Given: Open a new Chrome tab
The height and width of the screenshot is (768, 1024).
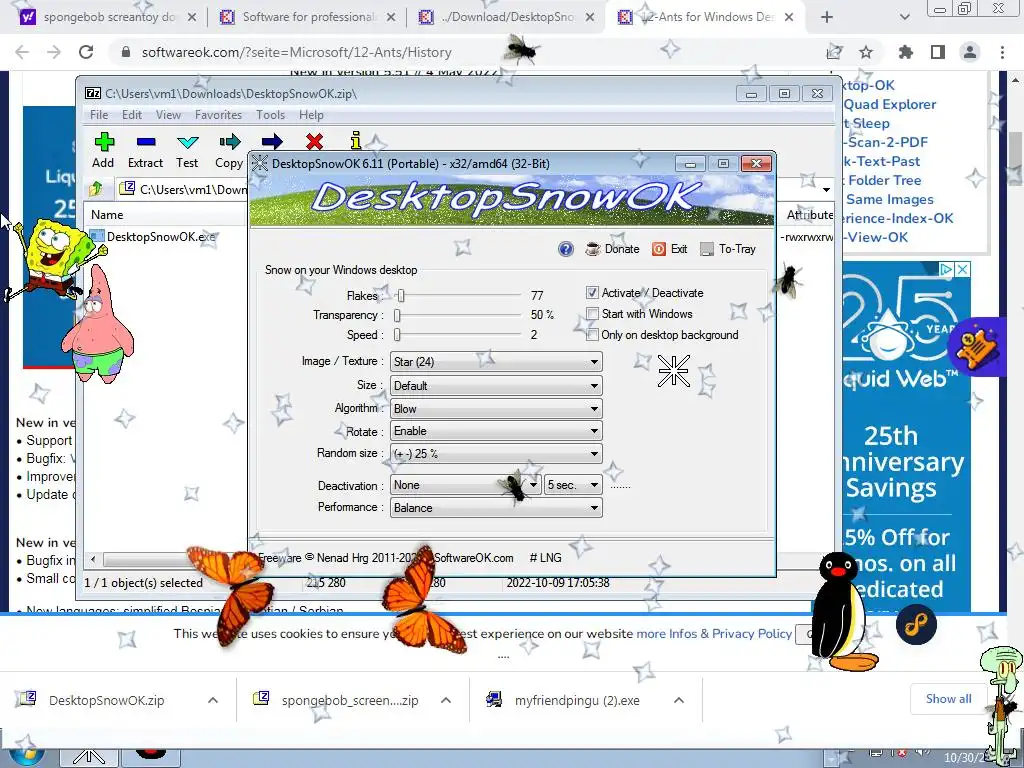Looking at the screenshot, I should coord(827,17).
